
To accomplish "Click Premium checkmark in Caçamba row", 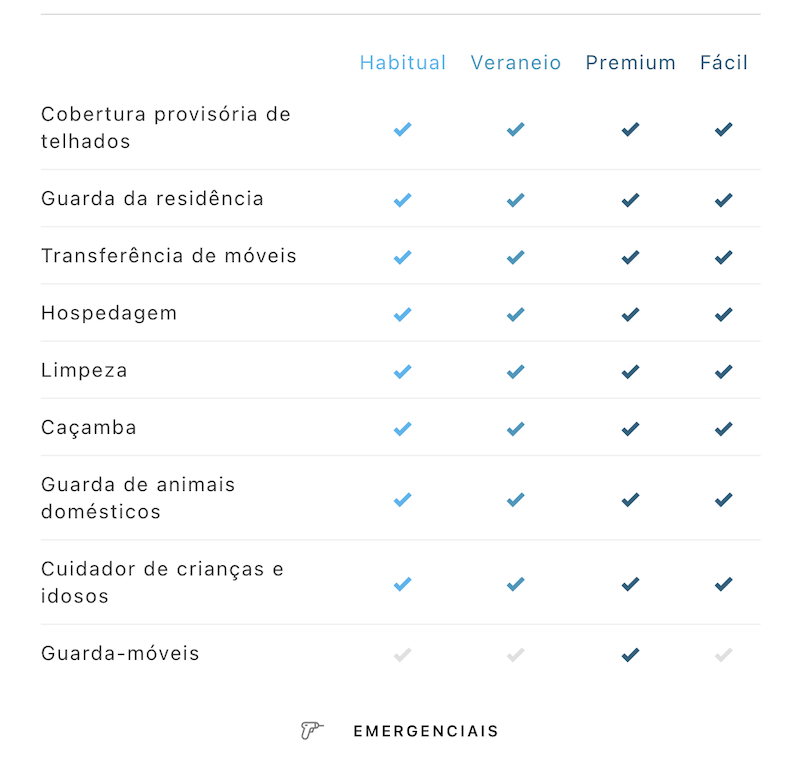I will coord(631,428).
